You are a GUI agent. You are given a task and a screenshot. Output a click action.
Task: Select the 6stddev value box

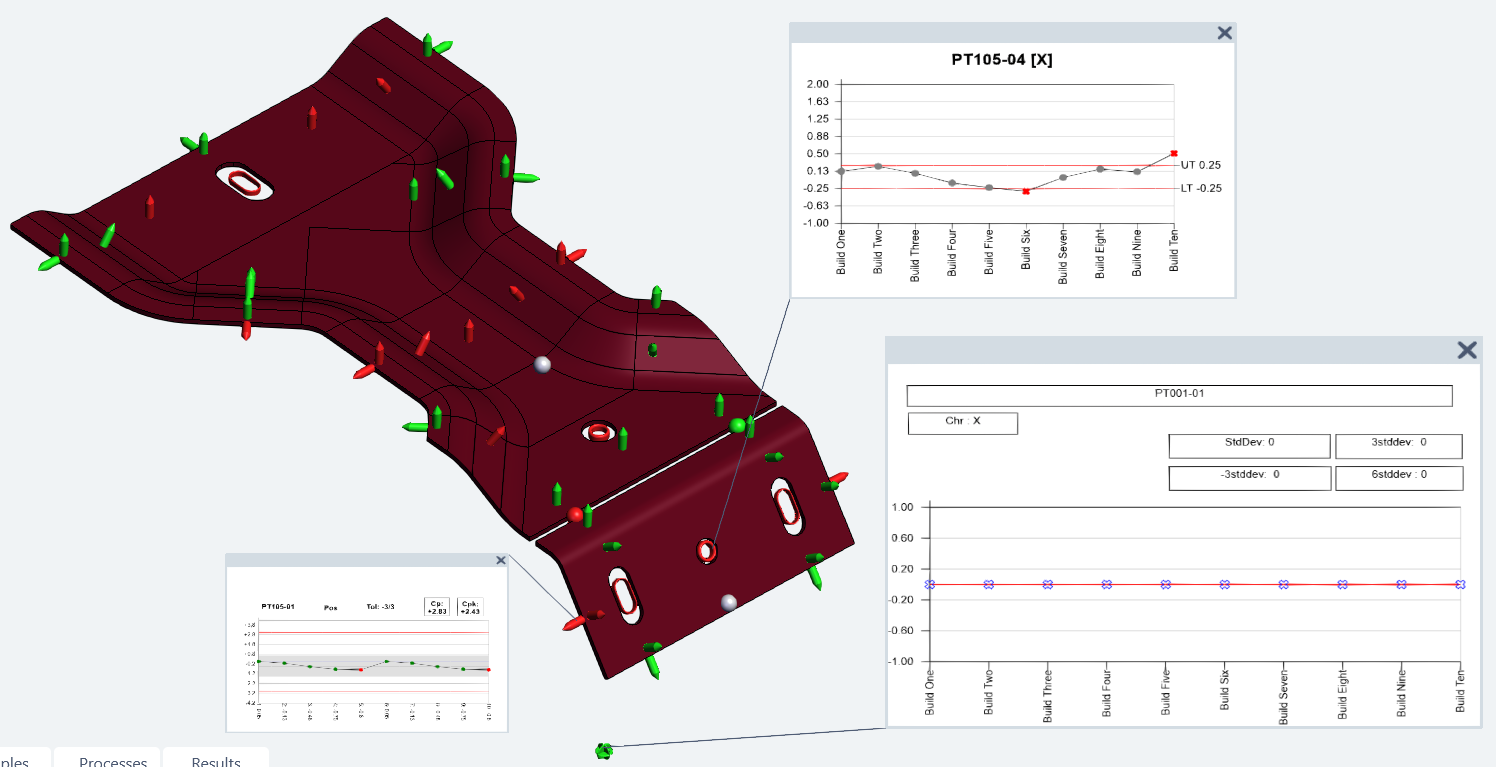(x=1398, y=477)
